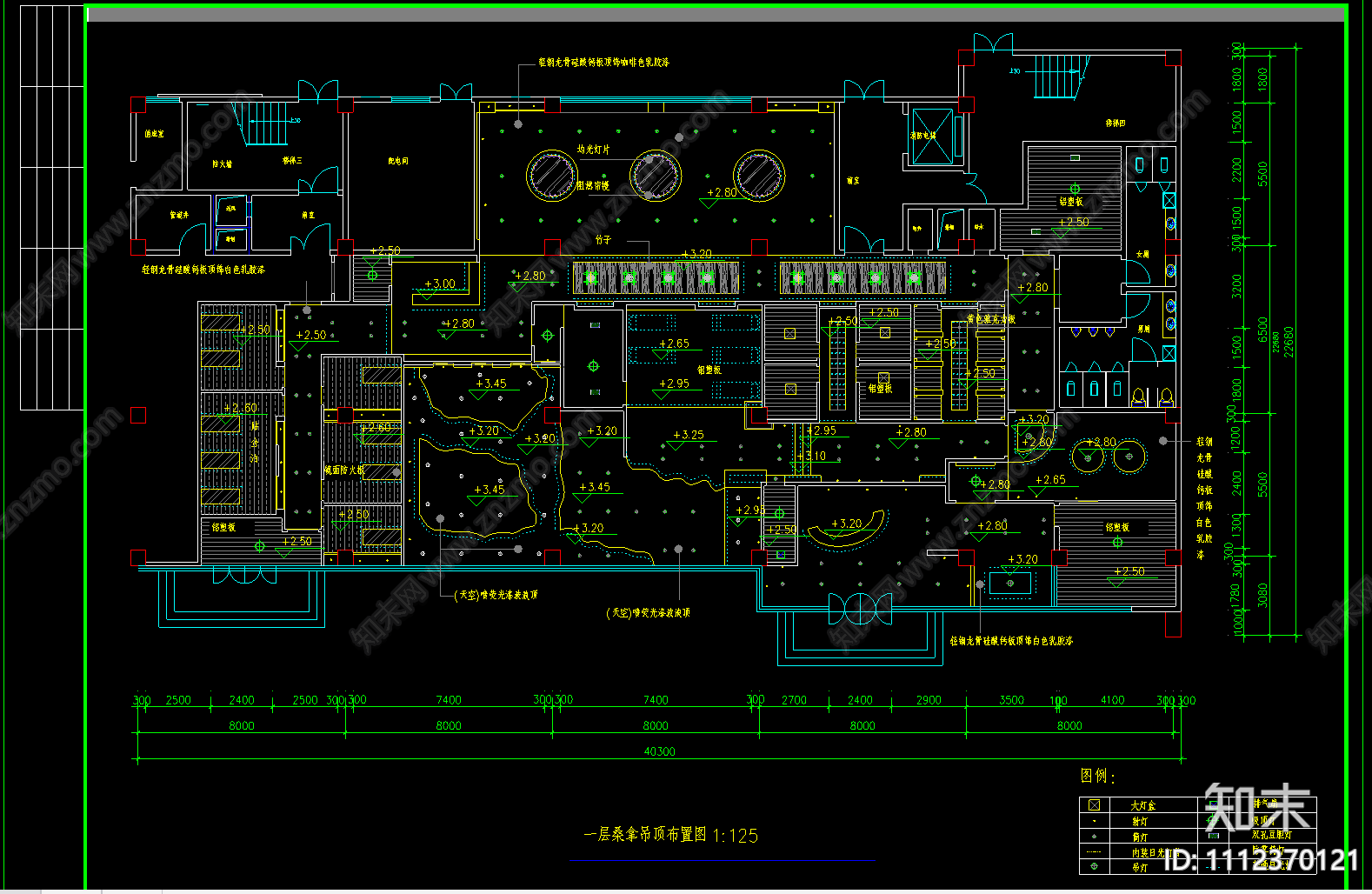The height and width of the screenshot is (894, 1372).
Task: Click the +3.25 ceiling elevation mark
Action: (x=689, y=435)
